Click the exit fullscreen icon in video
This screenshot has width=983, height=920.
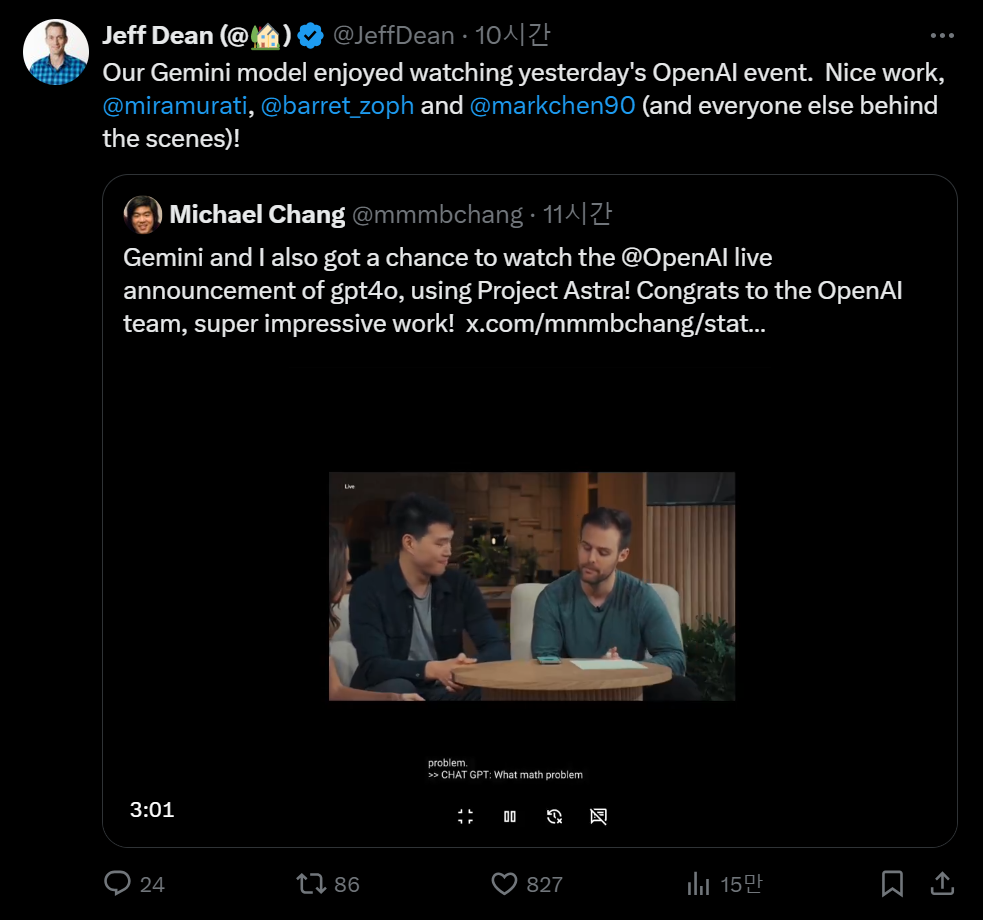click(465, 816)
